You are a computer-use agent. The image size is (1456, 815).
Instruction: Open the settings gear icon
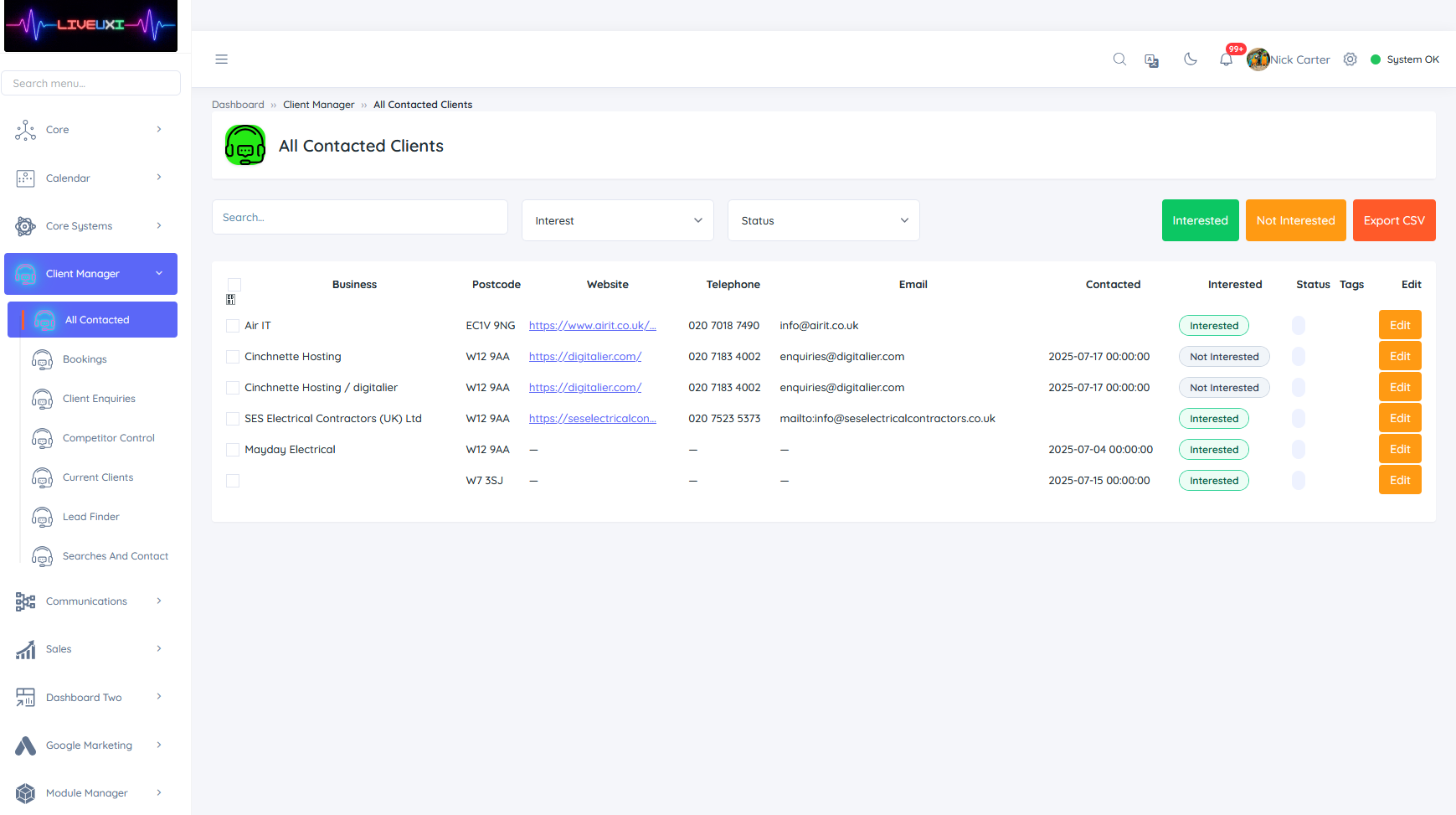pos(1350,59)
